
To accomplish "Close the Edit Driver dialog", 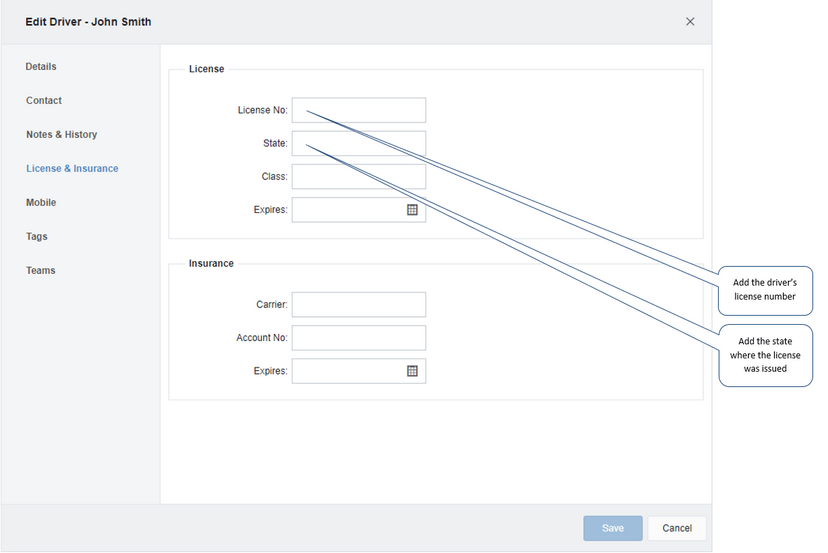I will pyautogui.click(x=690, y=22).
